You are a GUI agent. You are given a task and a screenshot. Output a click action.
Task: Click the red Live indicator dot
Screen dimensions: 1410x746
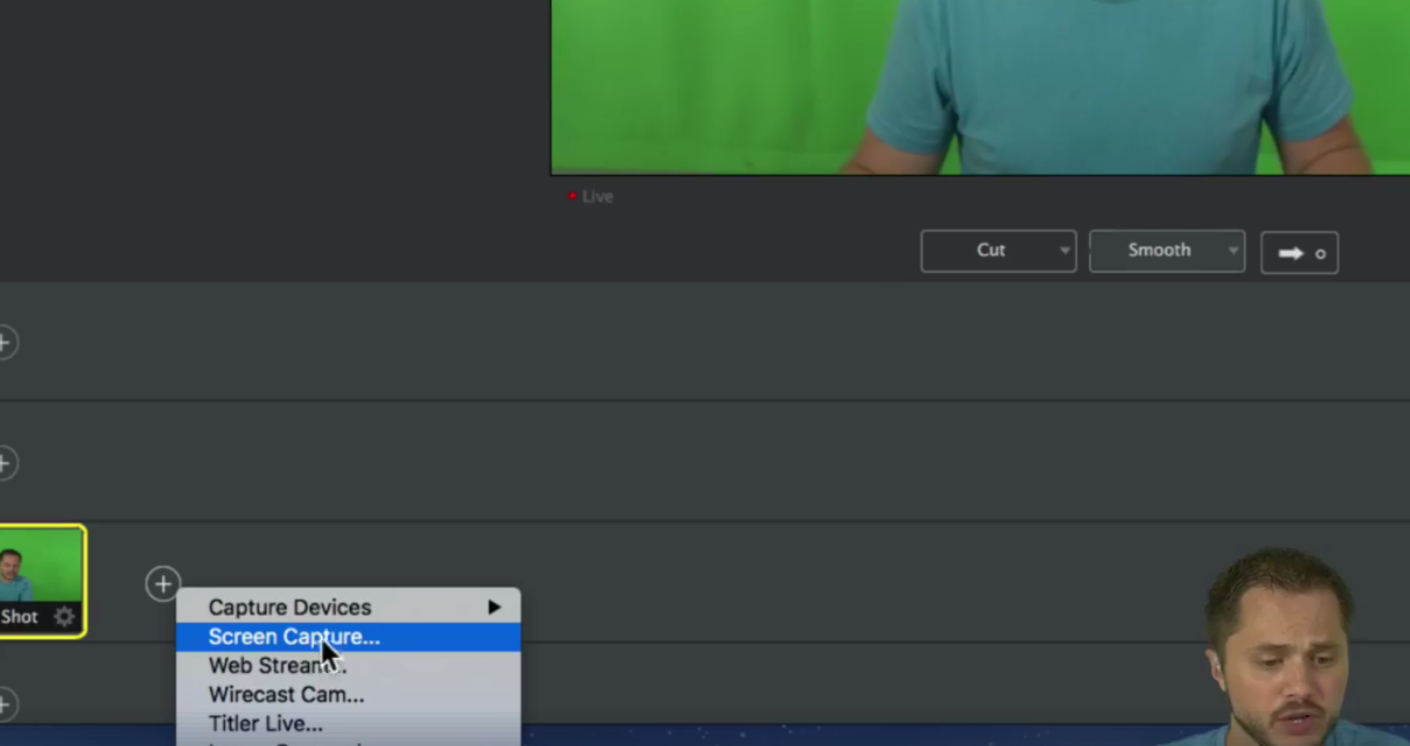tap(572, 197)
